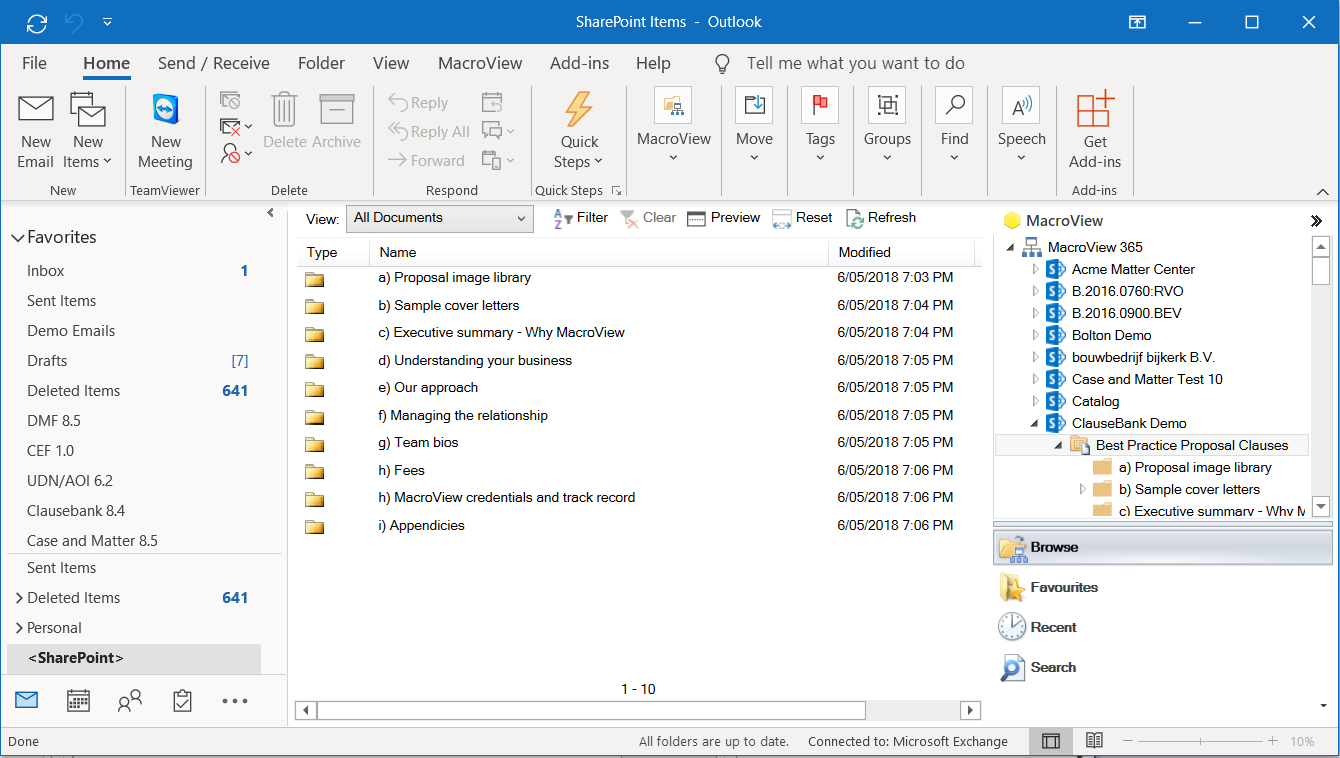This screenshot has width=1340, height=758.
Task: Click the Preview toolbar button
Action: [723, 218]
